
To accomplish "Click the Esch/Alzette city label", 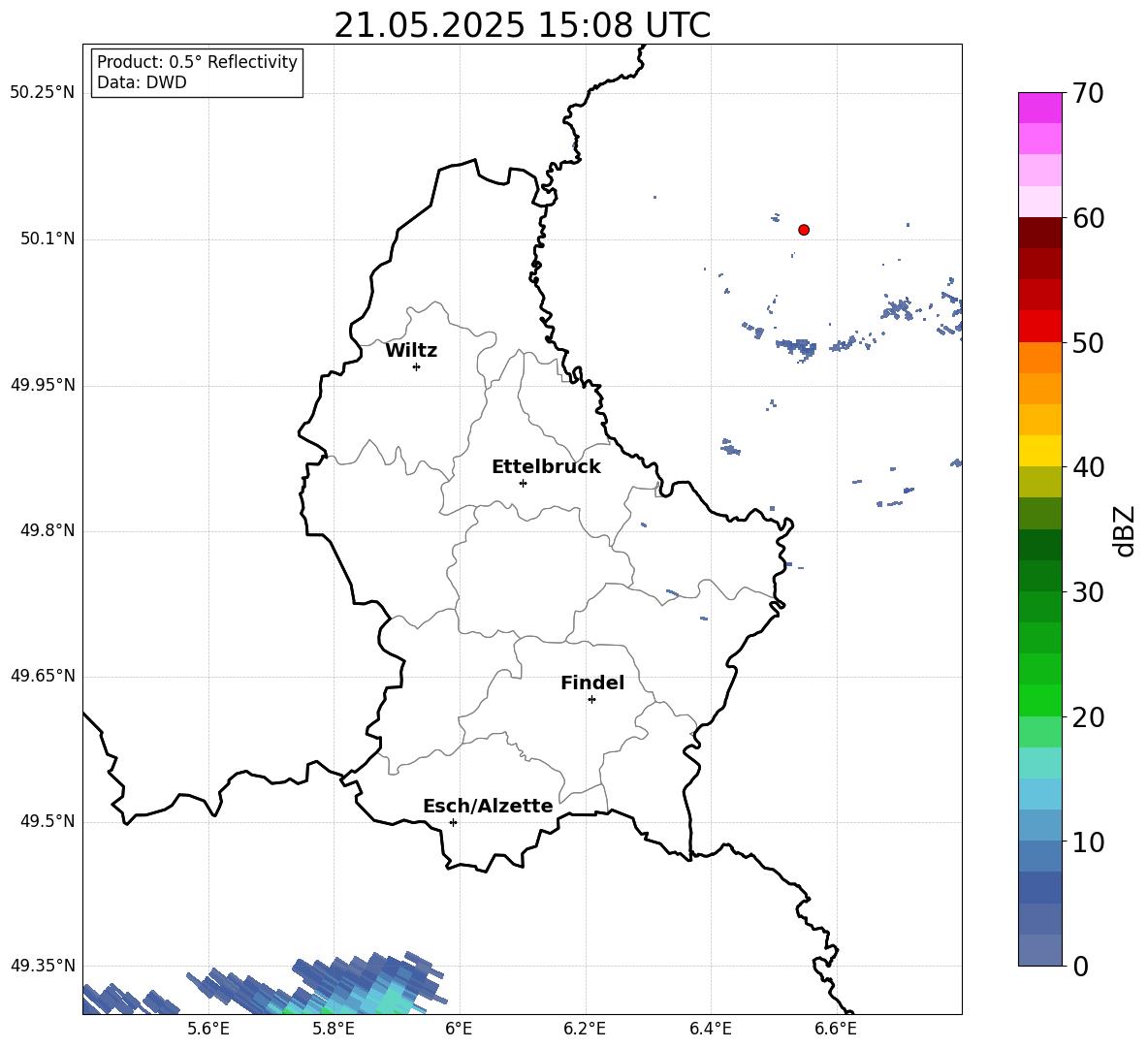I will point(488,806).
